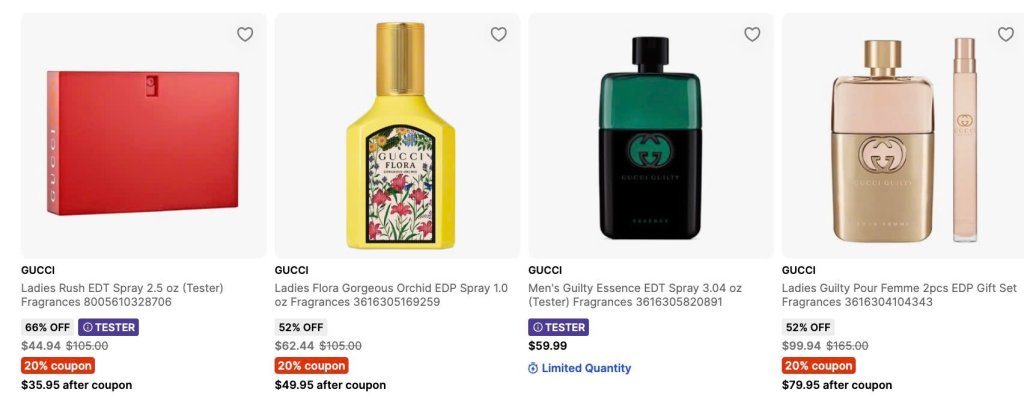Favorite the Flora Gorgeous Orchid heart icon
1024x407 pixels.
coord(498,34)
